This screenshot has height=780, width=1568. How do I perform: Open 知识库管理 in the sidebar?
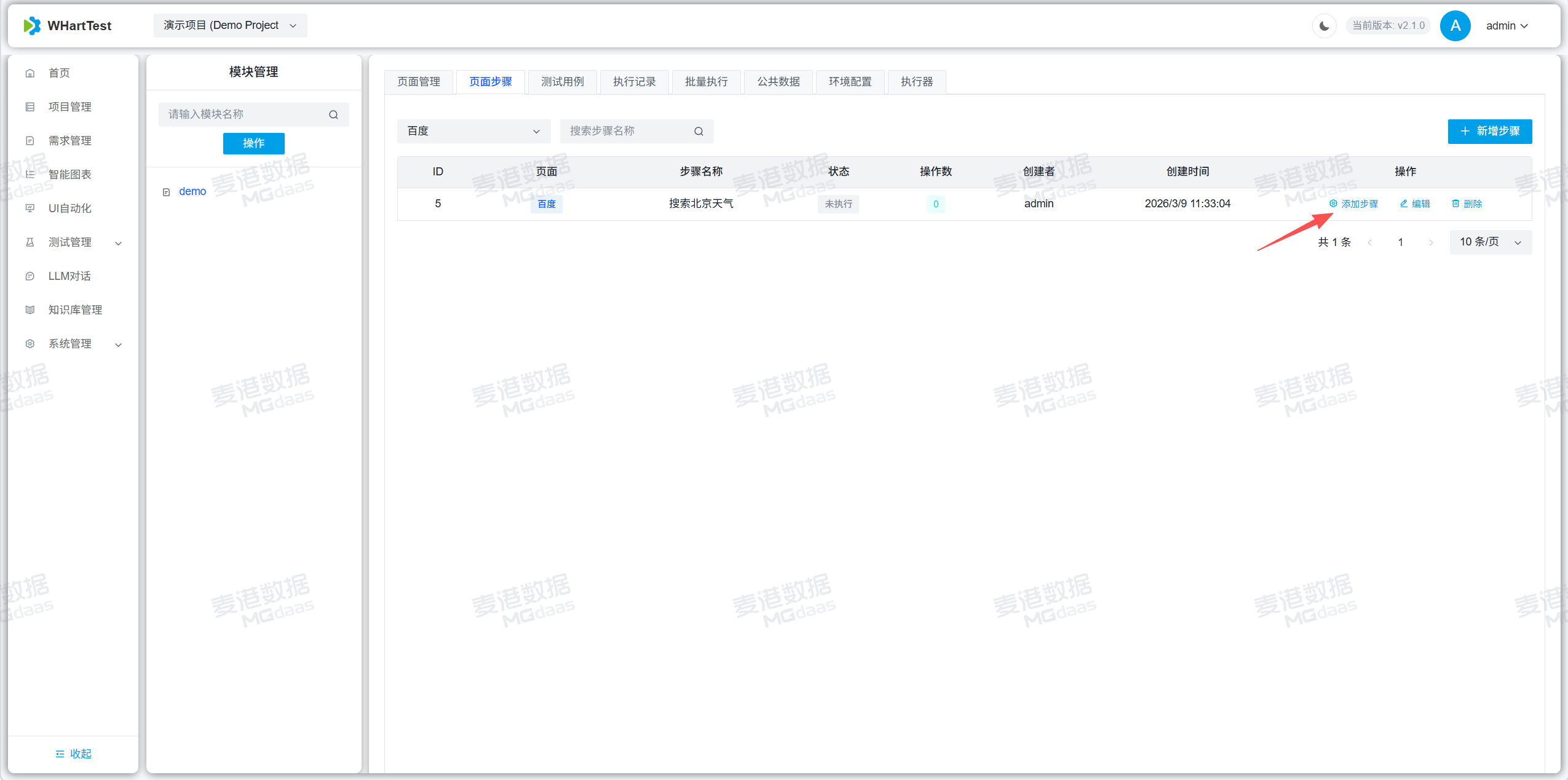click(x=75, y=310)
